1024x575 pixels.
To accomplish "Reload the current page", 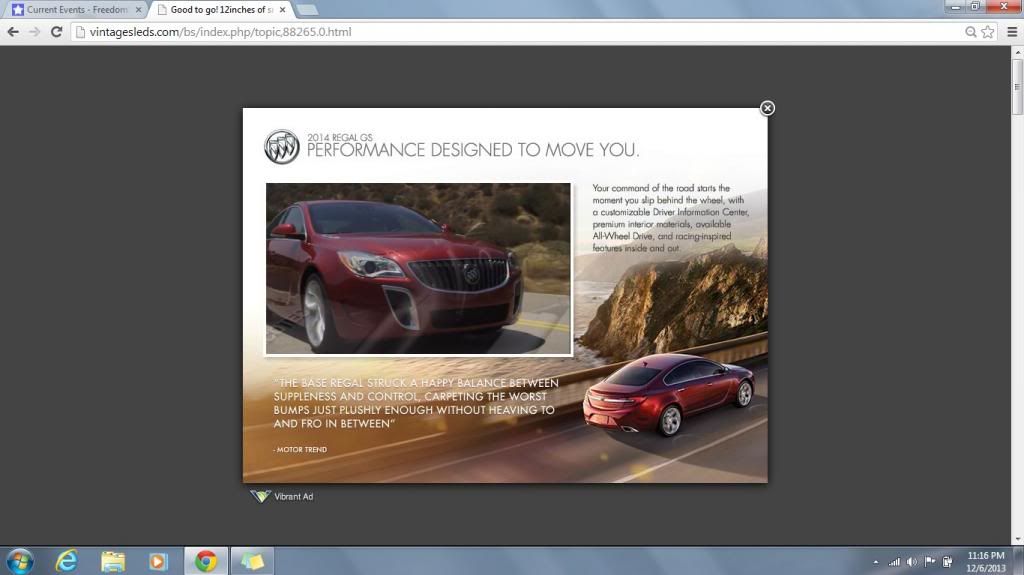I will coord(57,32).
